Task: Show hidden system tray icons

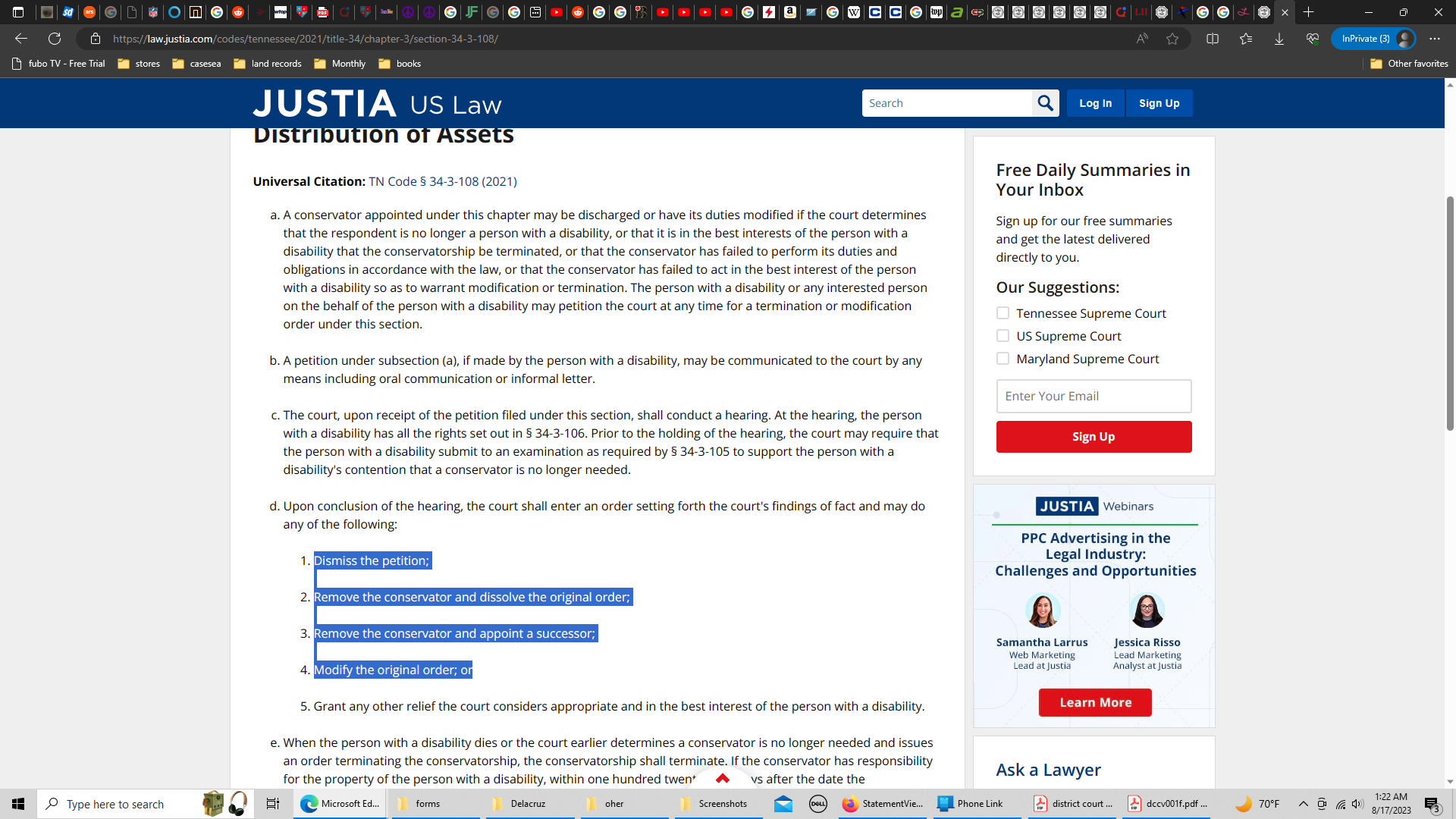Action: tap(1303, 804)
